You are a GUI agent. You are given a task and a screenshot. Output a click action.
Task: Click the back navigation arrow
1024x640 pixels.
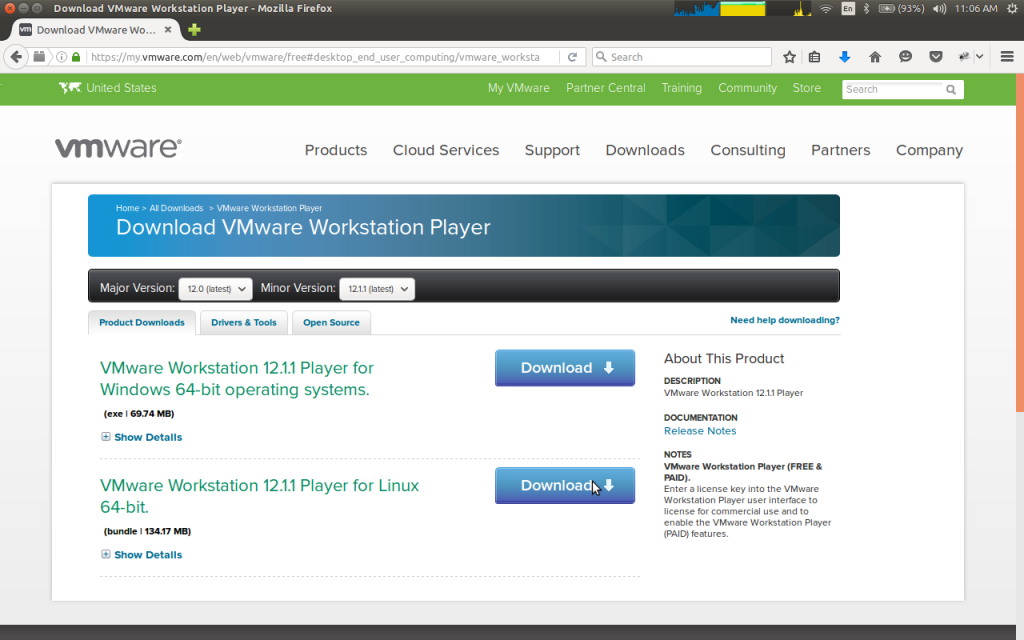coord(16,57)
